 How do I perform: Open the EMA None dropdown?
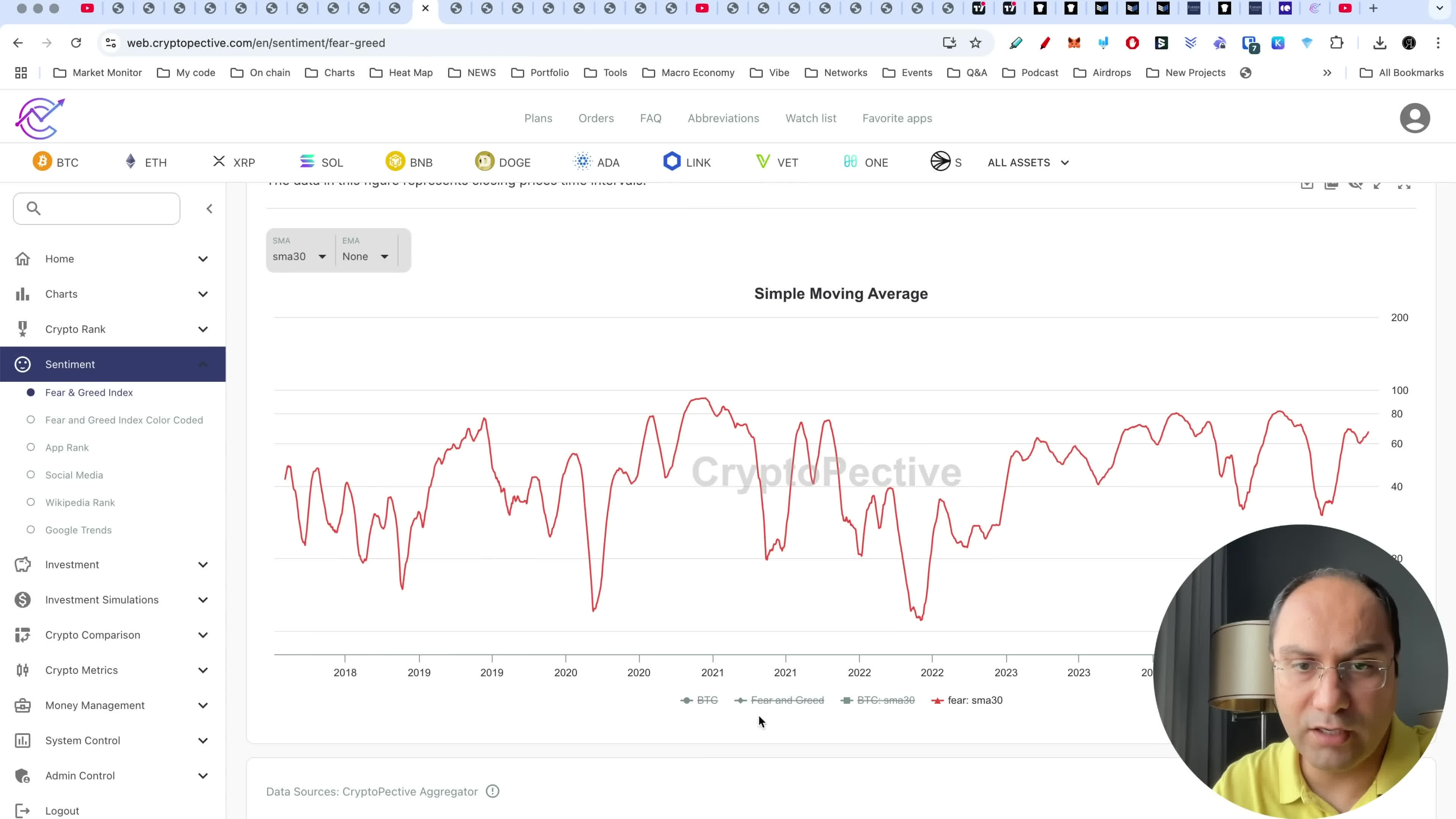[x=366, y=256]
